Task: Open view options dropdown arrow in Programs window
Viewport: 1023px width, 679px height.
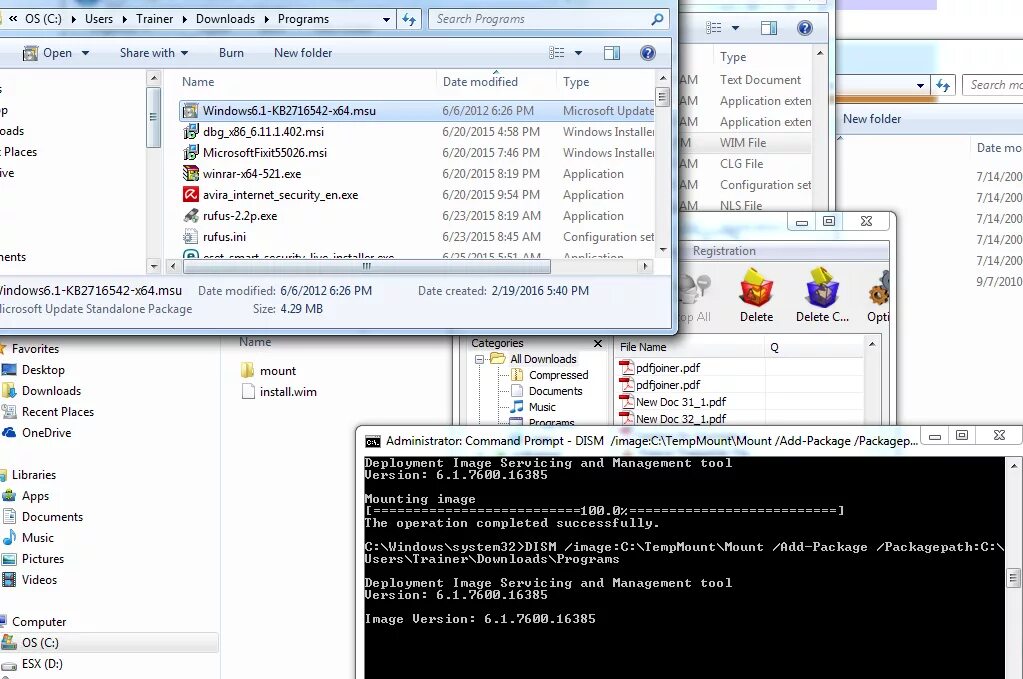Action: [x=578, y=53]
